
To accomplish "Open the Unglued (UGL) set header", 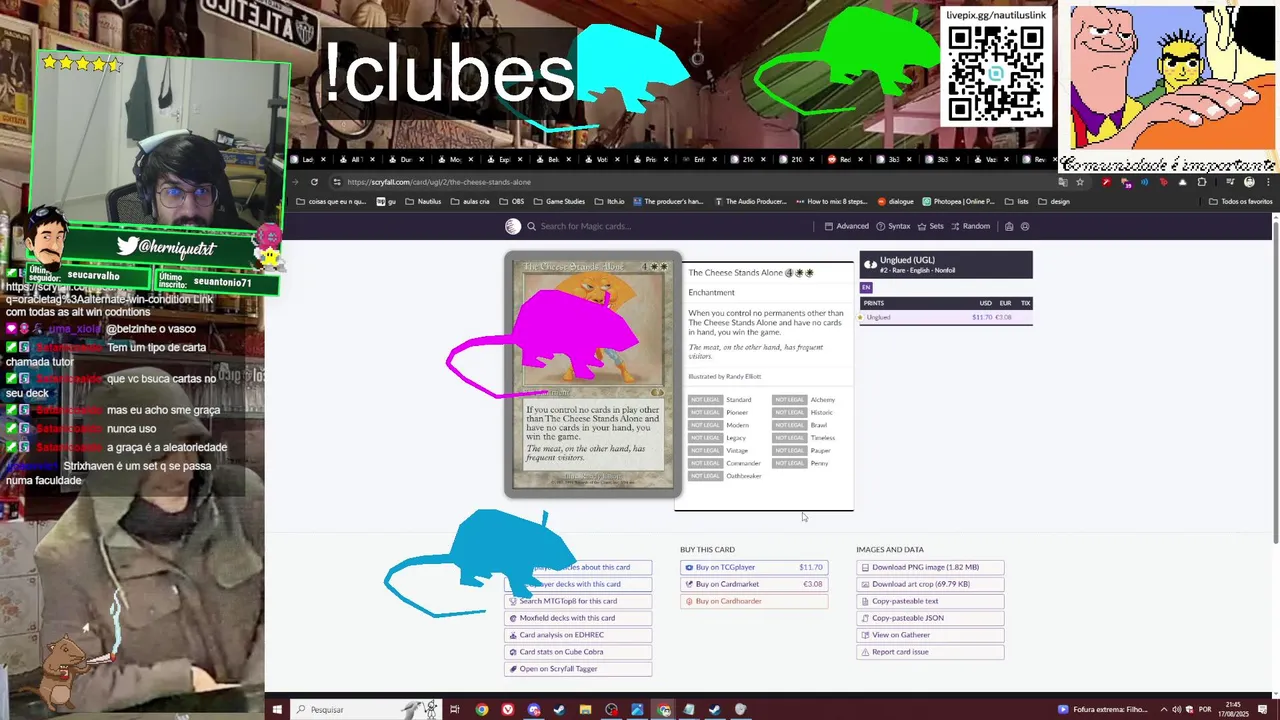I will click(945, 264).
